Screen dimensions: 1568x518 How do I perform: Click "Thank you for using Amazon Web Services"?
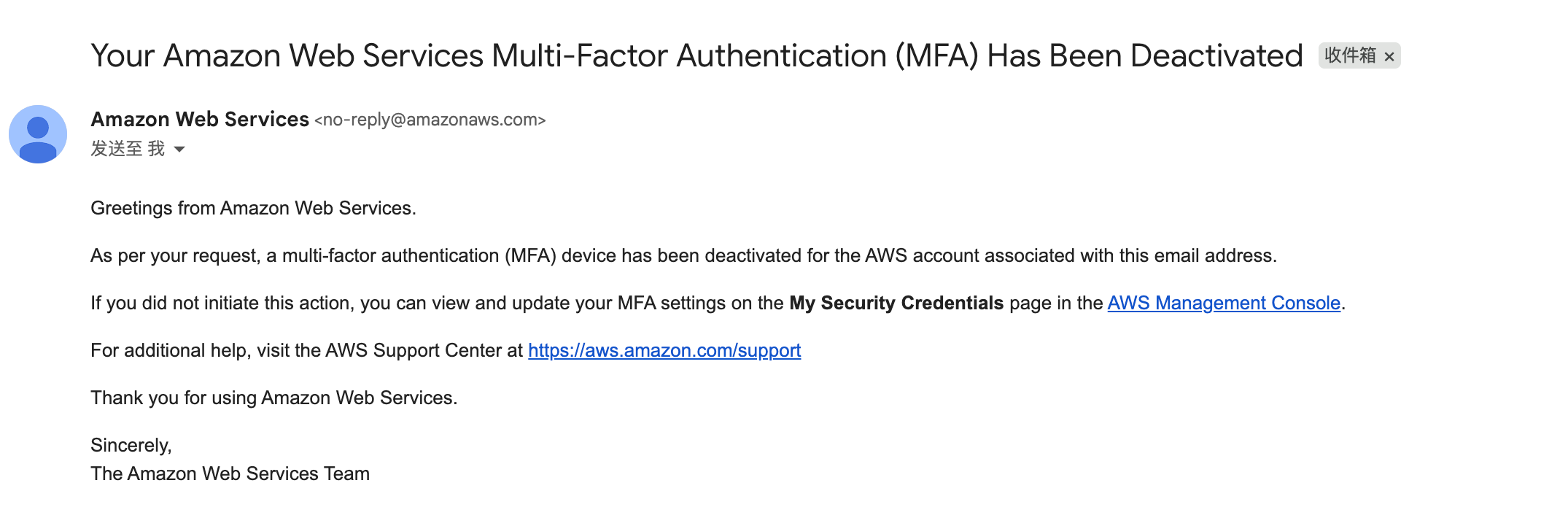point(273,398)
